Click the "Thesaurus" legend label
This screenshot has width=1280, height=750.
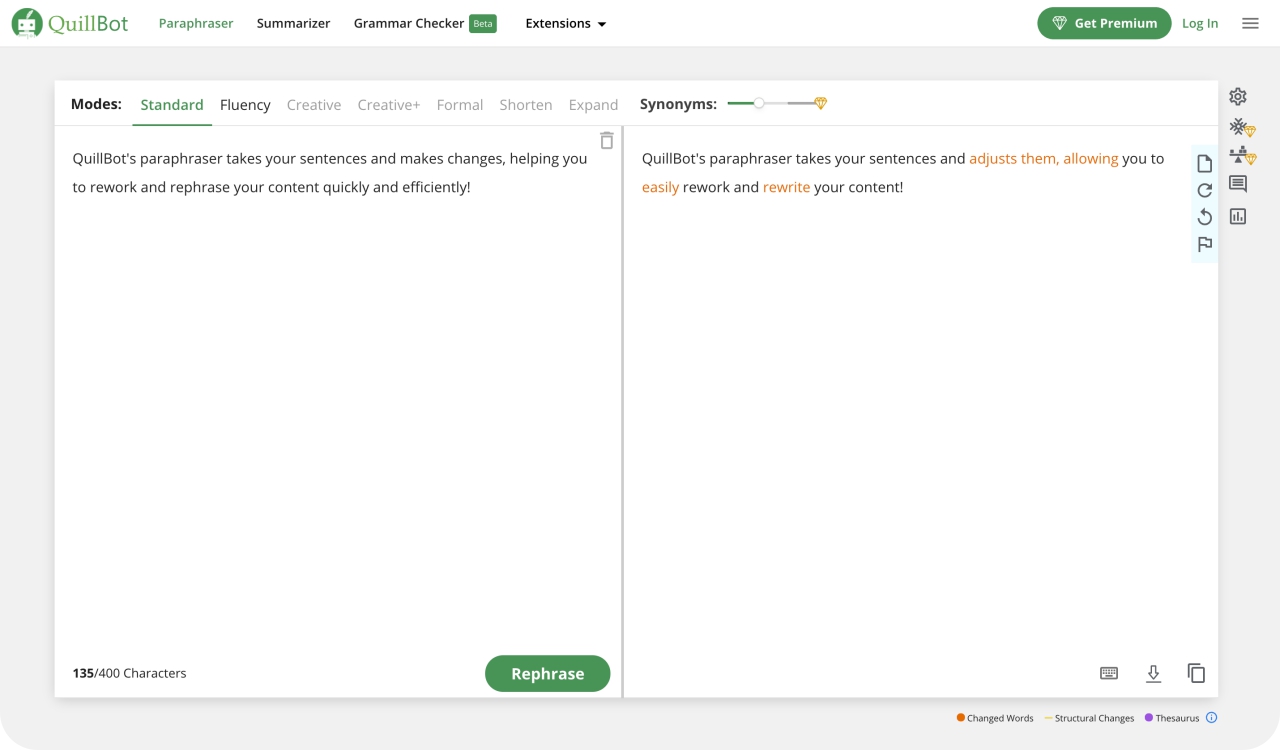click(1177, 718)
